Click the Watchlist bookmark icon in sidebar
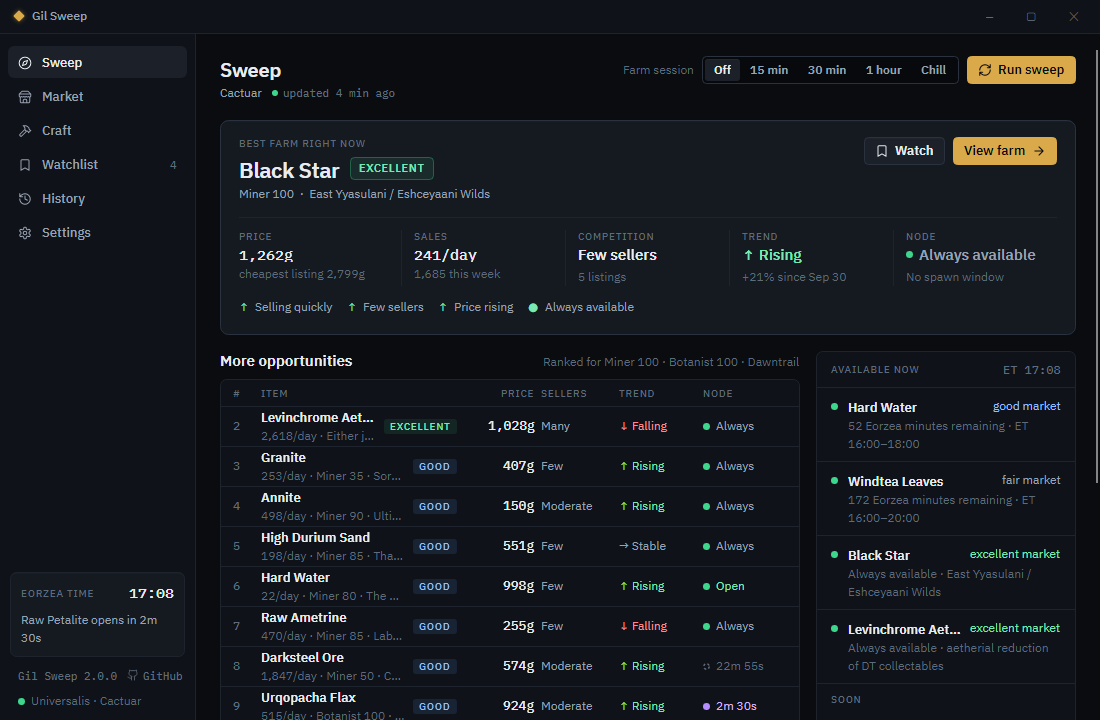The width and height of the screenshot is (1100, 720). (x=25, y=165)
